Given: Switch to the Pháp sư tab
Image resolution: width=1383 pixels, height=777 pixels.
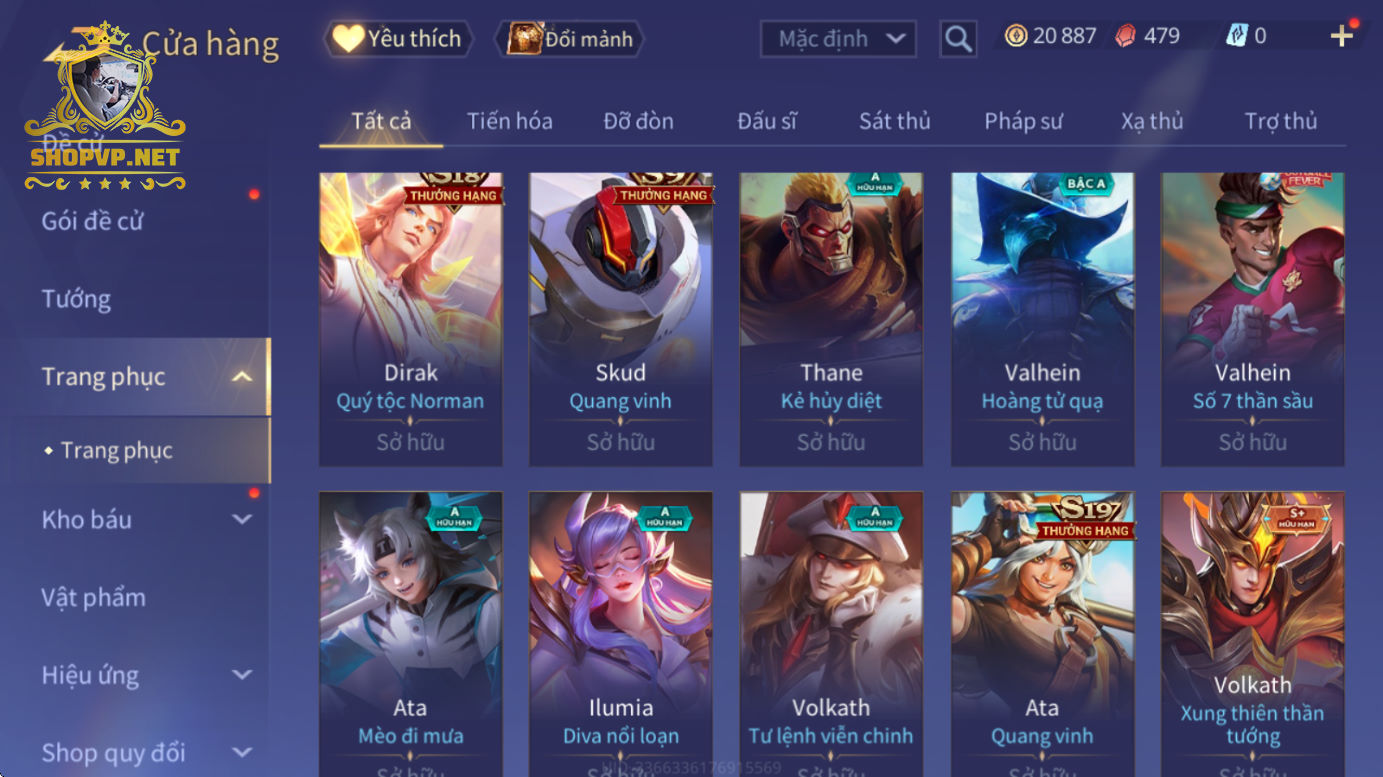Looking at the screenshot, I should pos(1023,121).
